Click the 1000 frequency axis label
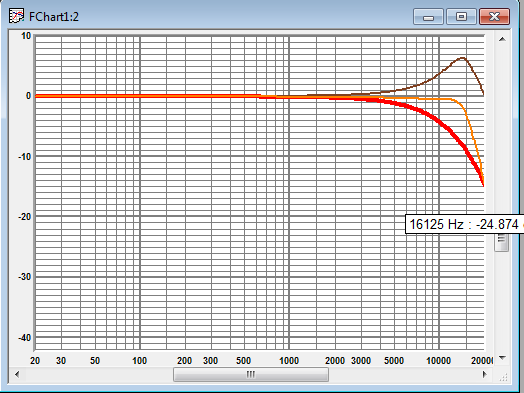Viewport: 524px width, 393px height. [x=289, y=361]
